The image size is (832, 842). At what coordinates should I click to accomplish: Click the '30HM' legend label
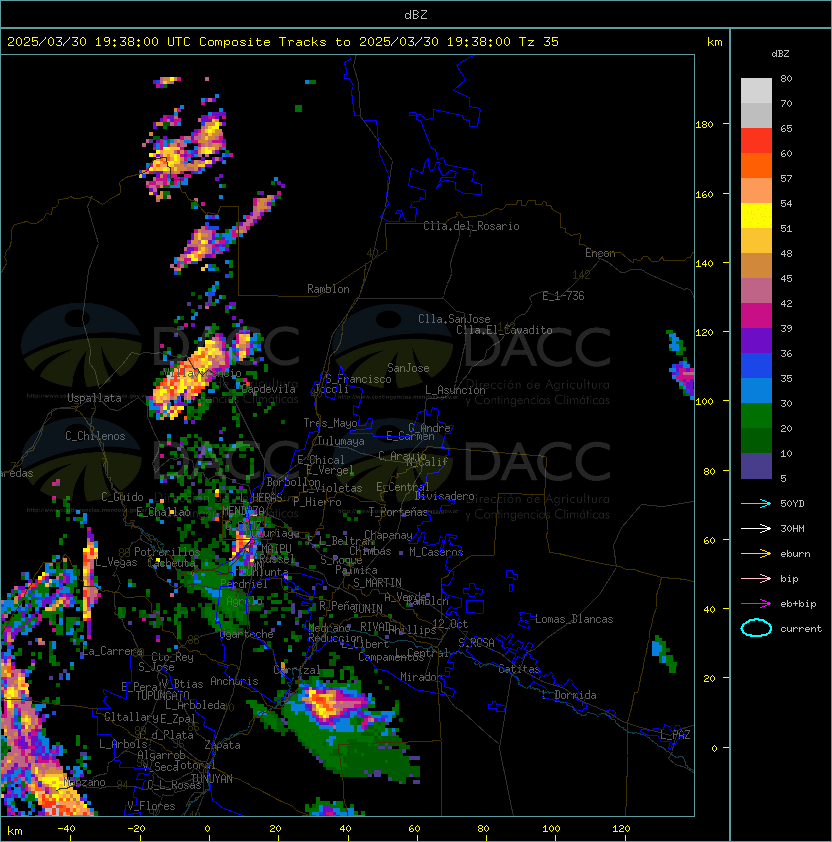click(x=792, y=529)
